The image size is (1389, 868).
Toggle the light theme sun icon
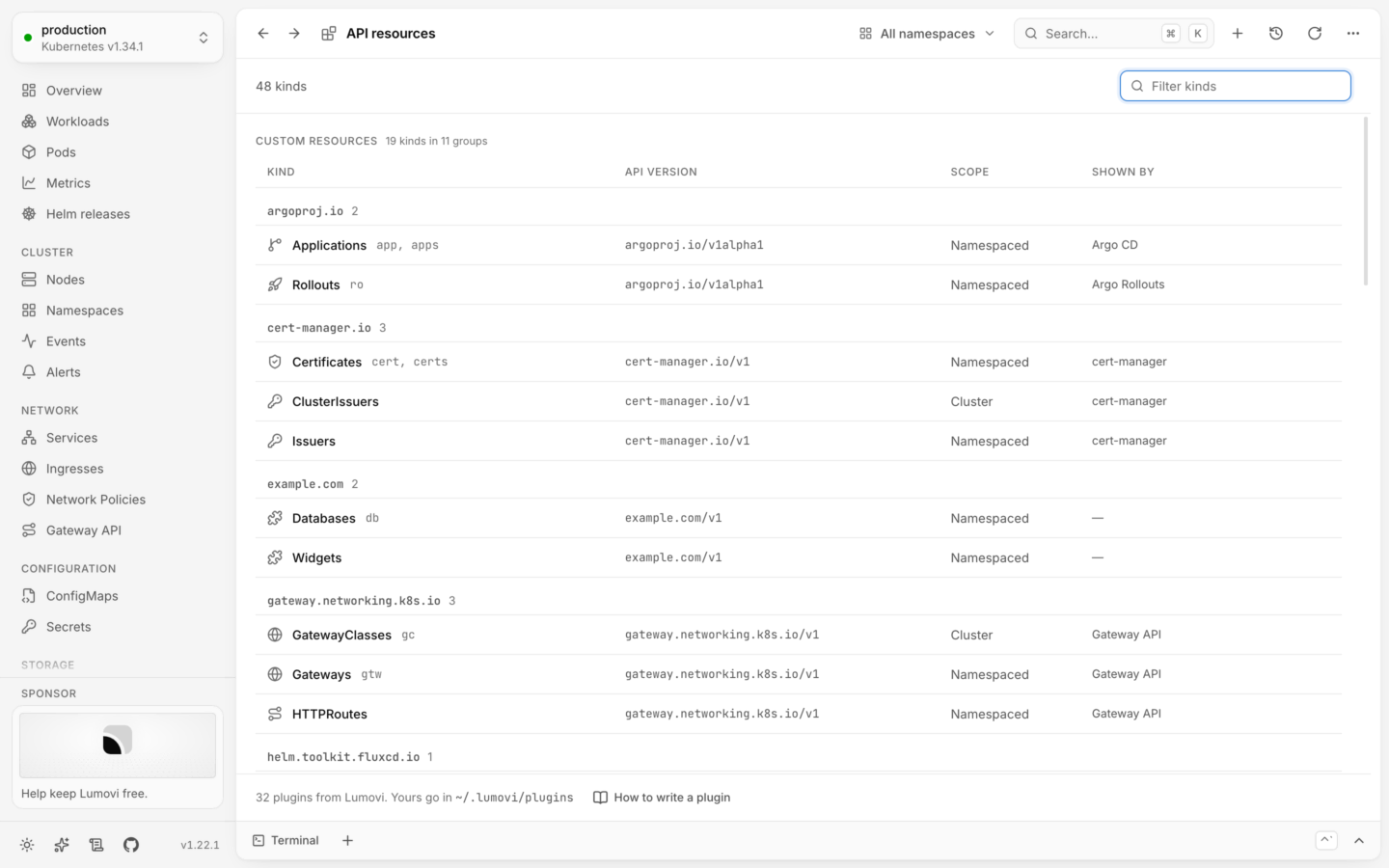coord(27,845)
